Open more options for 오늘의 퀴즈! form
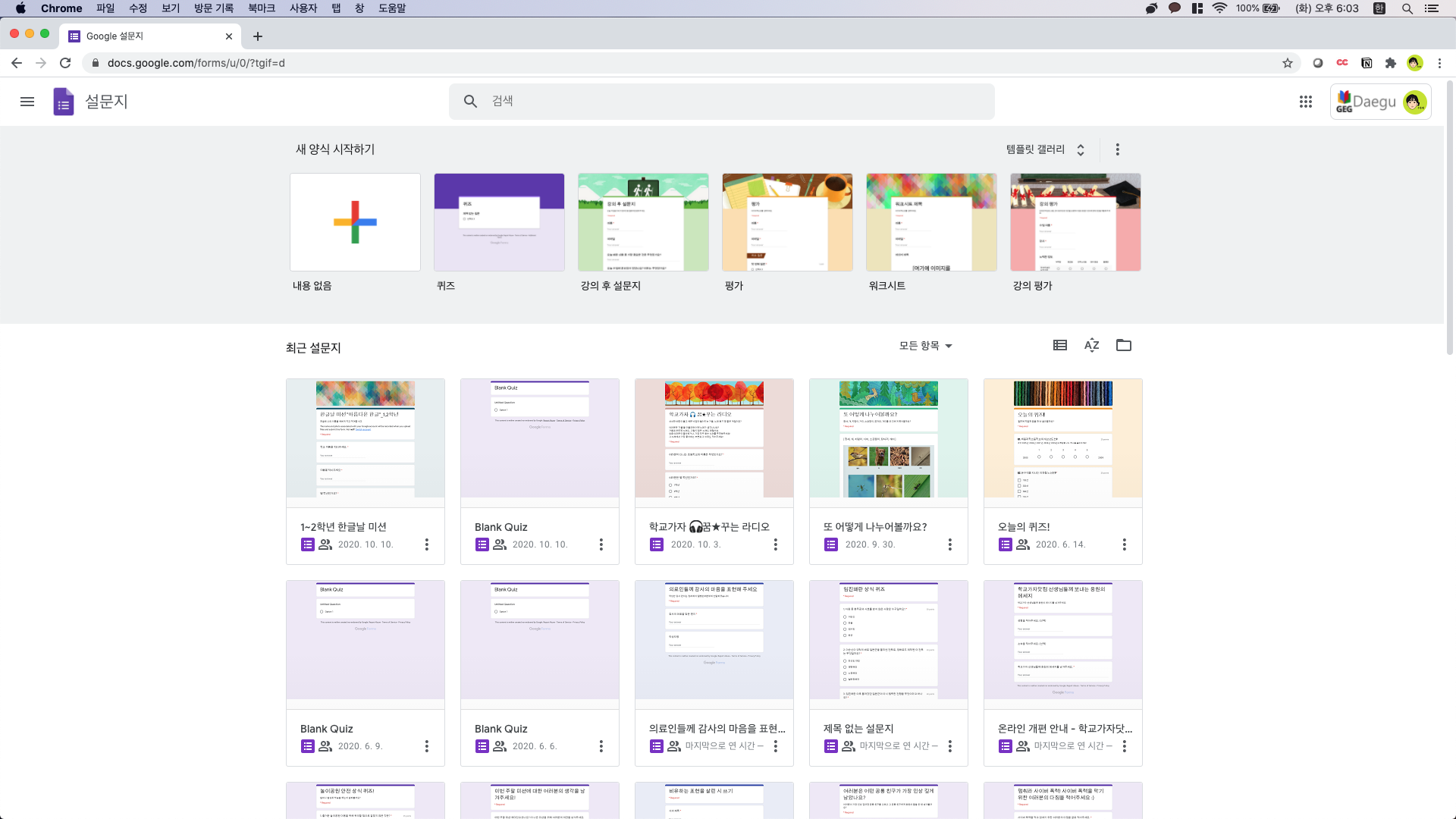 coord(1124,544)
